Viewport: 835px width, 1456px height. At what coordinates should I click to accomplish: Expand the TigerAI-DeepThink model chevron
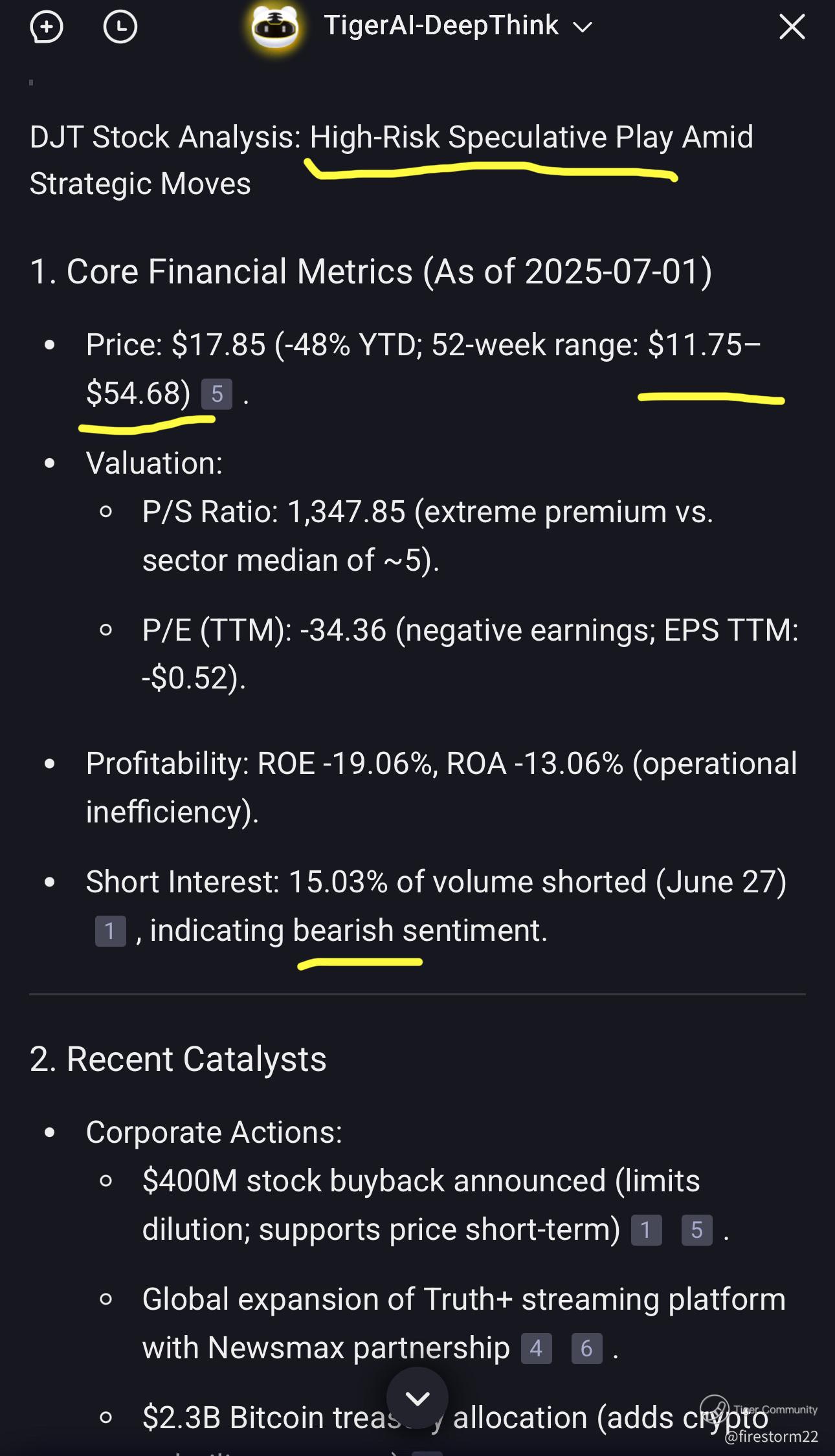[583, 27]
